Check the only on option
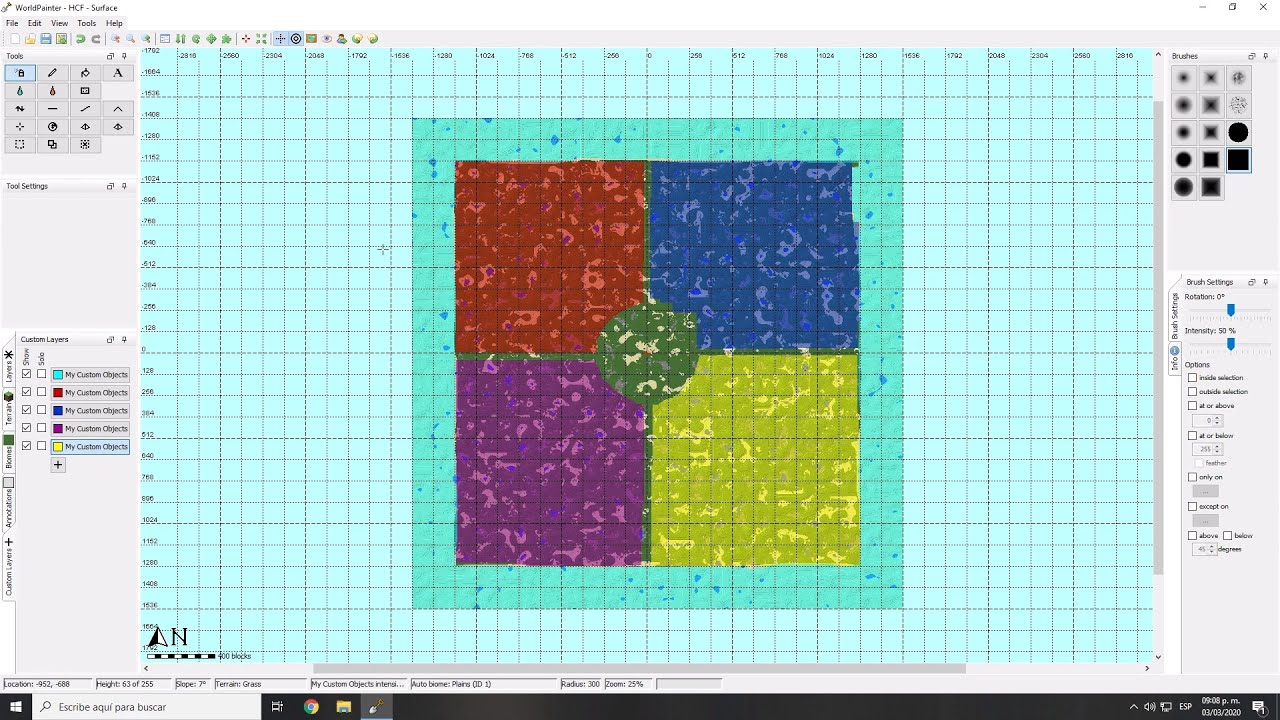The image size is (1280, 720). (x=1192, y=477)
